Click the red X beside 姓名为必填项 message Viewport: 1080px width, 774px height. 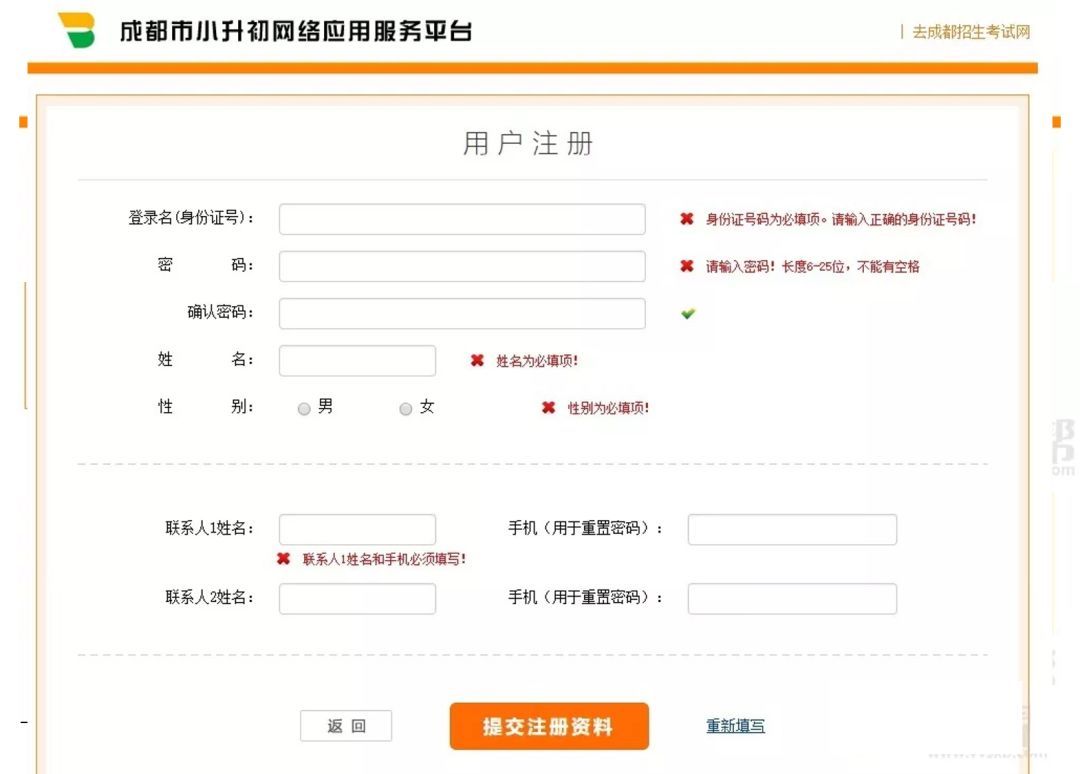click(477, 360)
